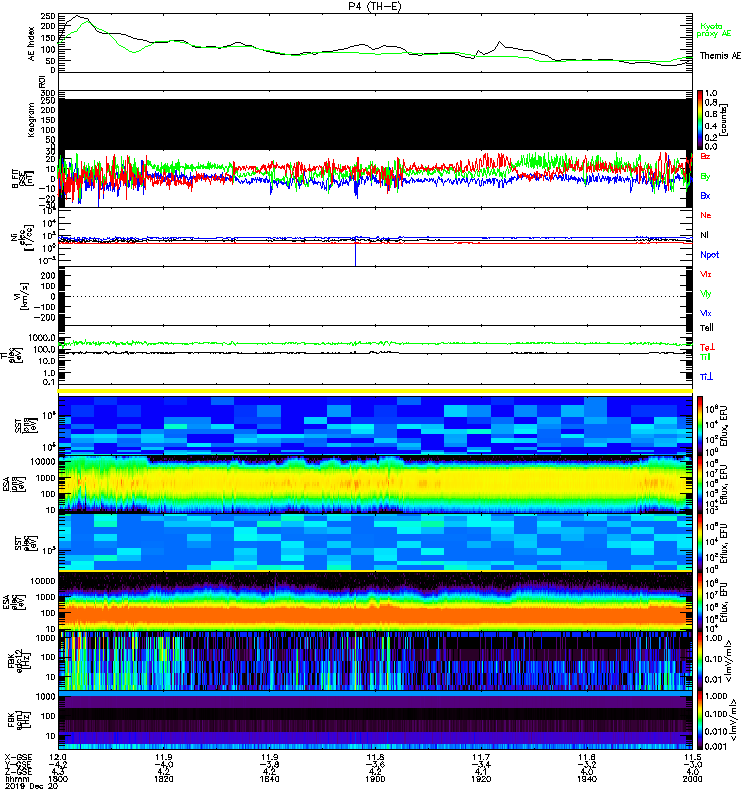Click the 1920 time tick label
Image resolution: width=750 pixels, height=800 pixels.
click(x=481, y=779)
